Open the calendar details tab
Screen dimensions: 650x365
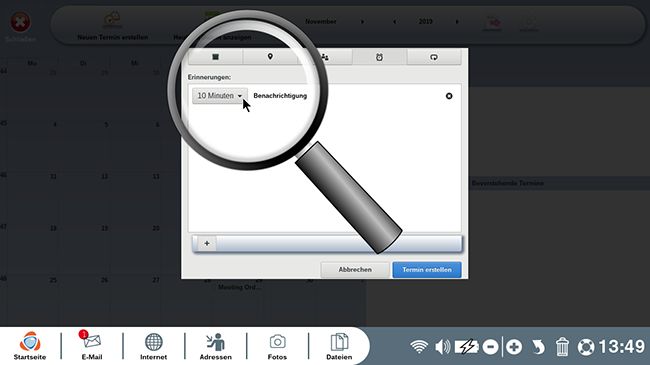(x=216, y=57)
